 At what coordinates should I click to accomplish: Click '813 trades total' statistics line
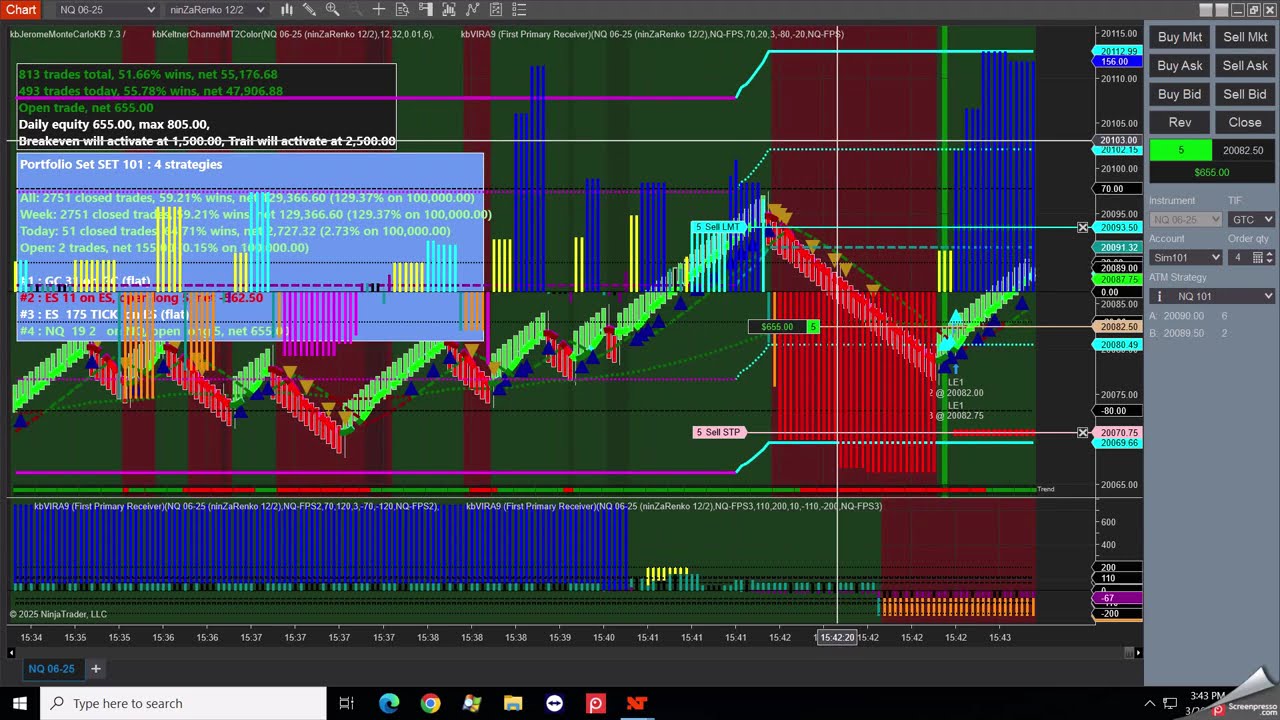click(148, 74)
